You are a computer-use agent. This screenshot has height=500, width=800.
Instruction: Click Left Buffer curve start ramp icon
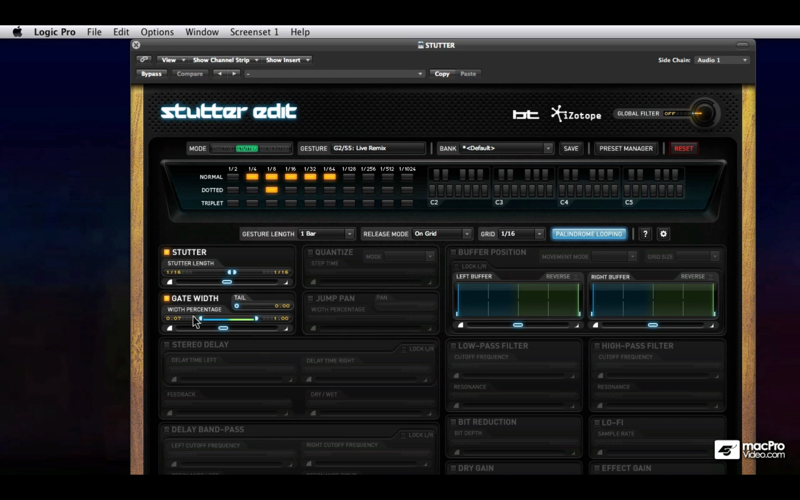click(460, 325)
